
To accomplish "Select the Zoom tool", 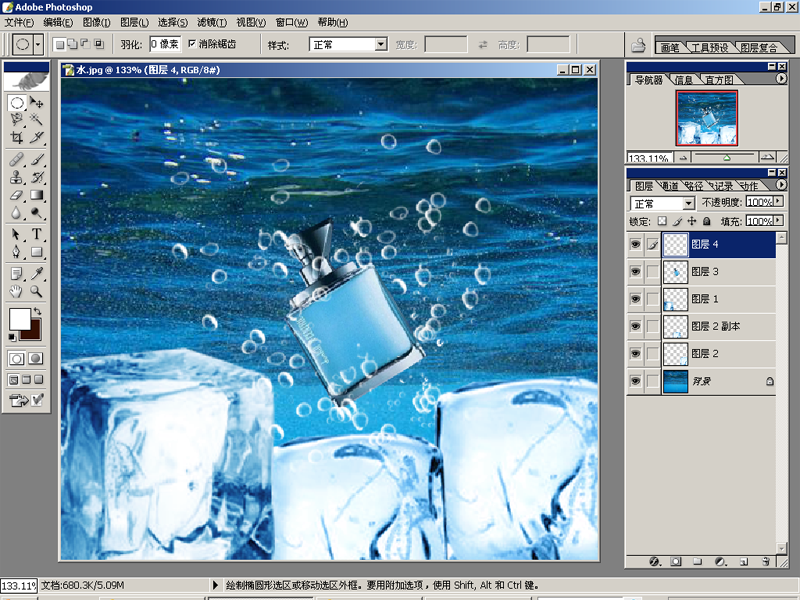I will pos(36,291).
